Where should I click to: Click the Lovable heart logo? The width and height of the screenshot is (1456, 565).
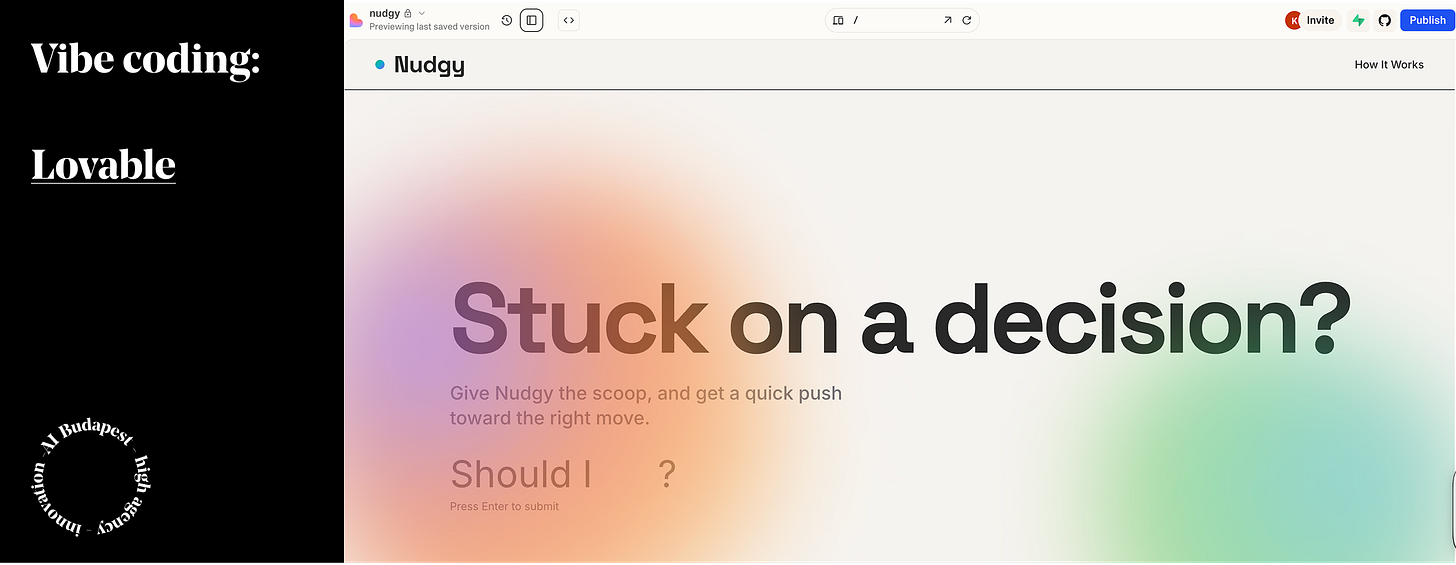point(356,20)
